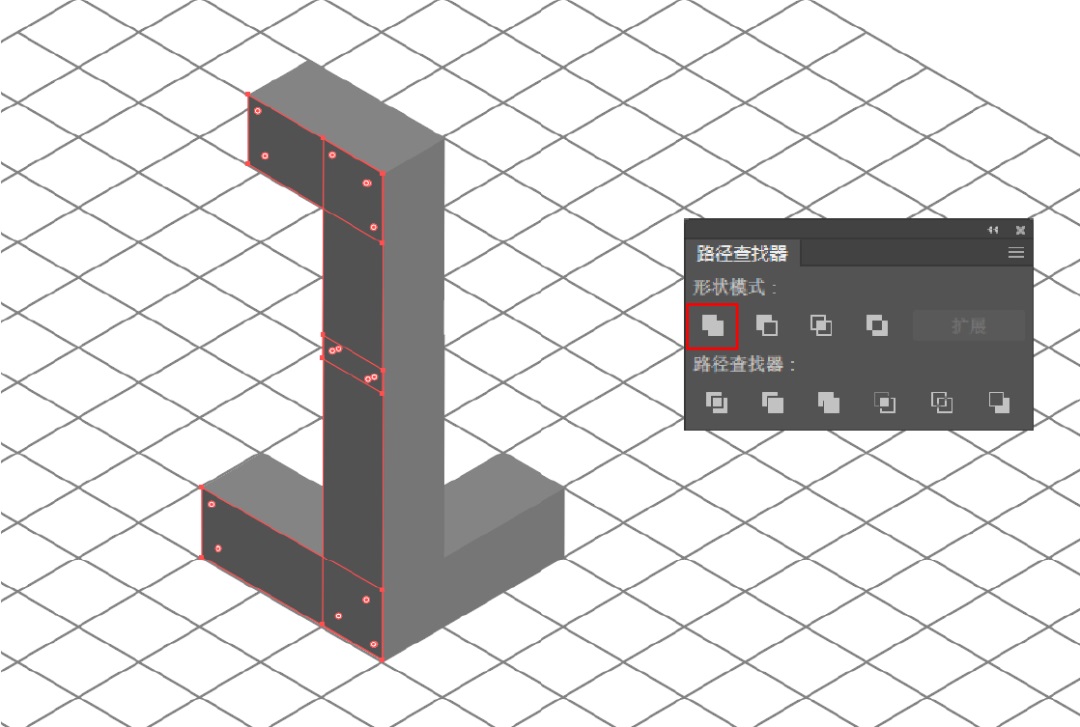
Task: Apply the Intersect shape mode icon
Action: (x=821, y=325)
